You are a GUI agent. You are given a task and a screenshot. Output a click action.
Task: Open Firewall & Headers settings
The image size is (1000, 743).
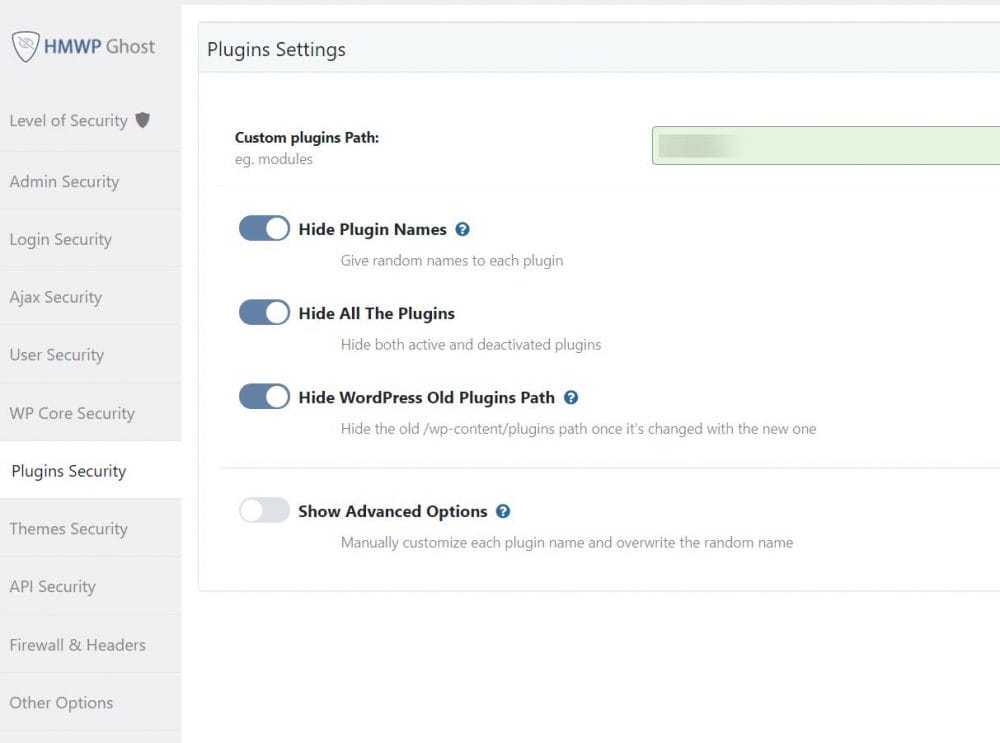click(77, 645)
